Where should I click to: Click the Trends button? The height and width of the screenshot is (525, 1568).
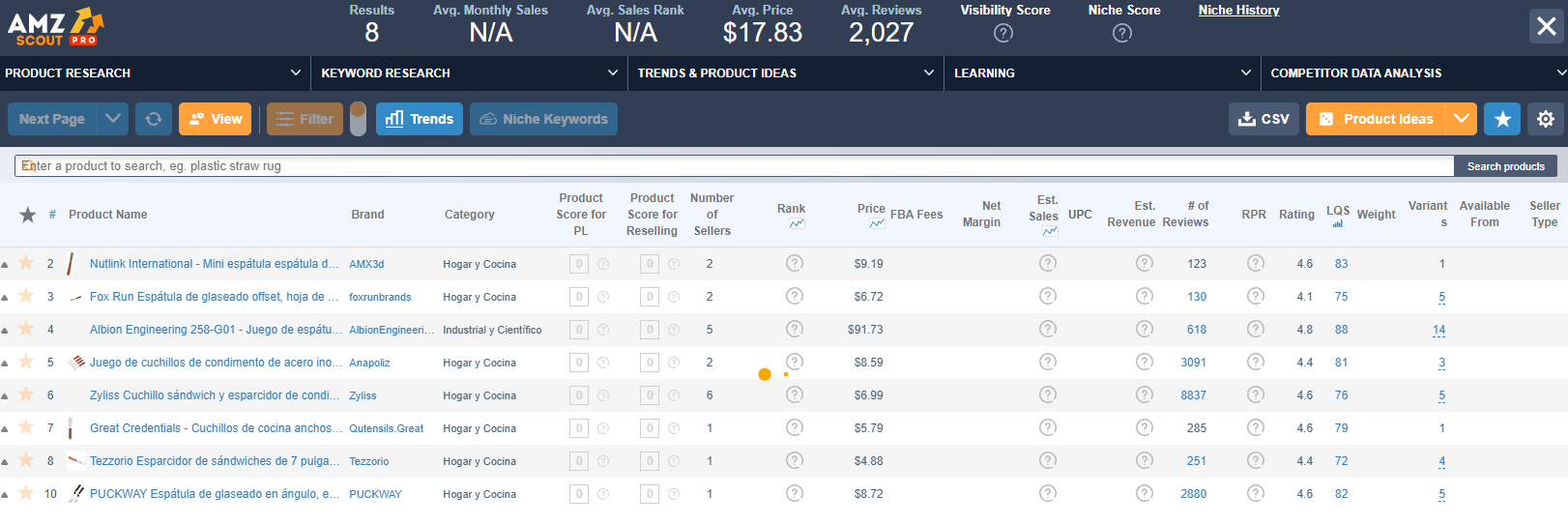pyautogui.click(x=420, y=119)
